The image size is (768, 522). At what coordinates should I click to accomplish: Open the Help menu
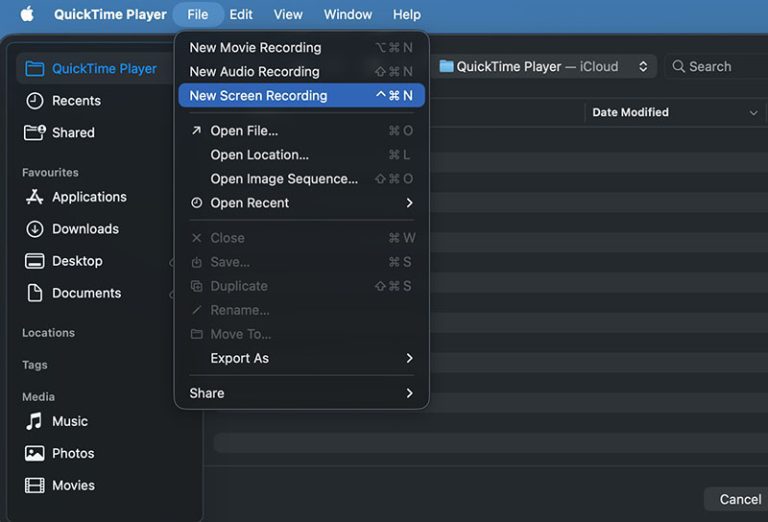pos(407,15)
